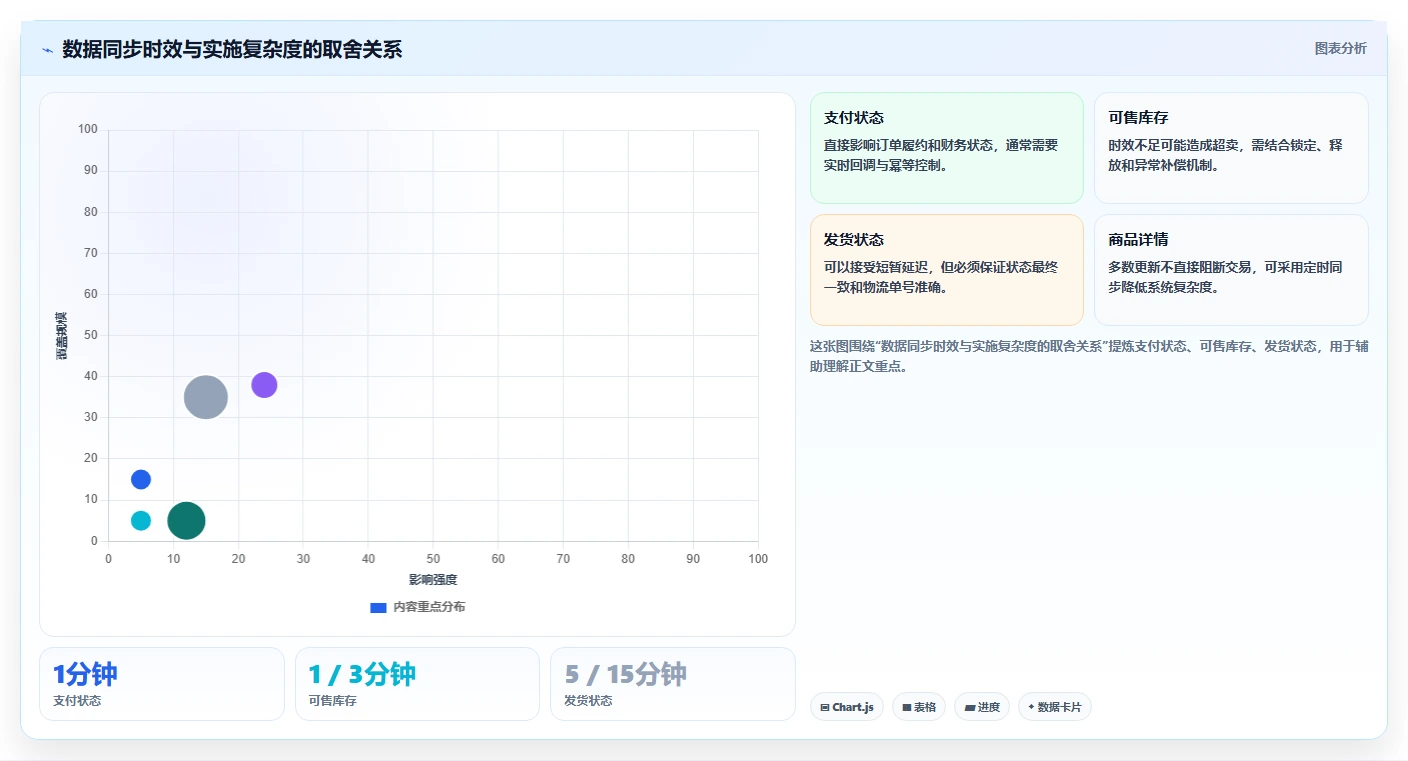Click the sparkle icon in 数据卡片 tag
This screenshot has width=1408, height=761.
1031,707
